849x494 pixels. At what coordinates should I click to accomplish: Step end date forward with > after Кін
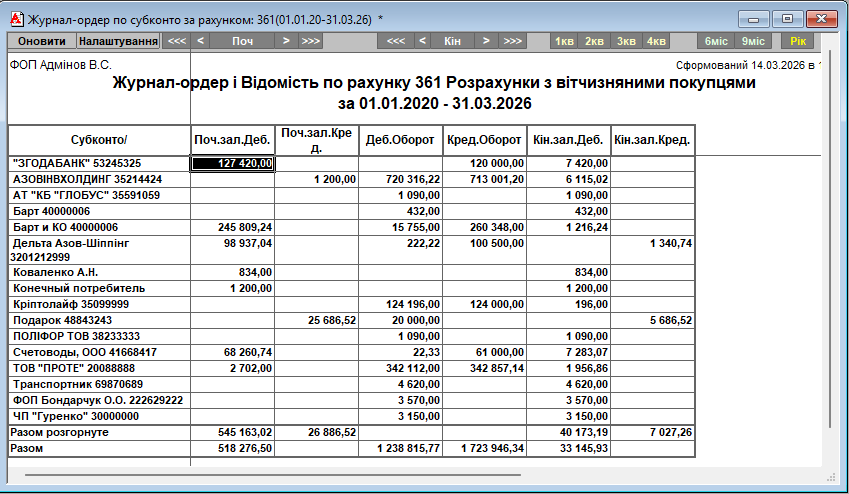click(487, 41)
